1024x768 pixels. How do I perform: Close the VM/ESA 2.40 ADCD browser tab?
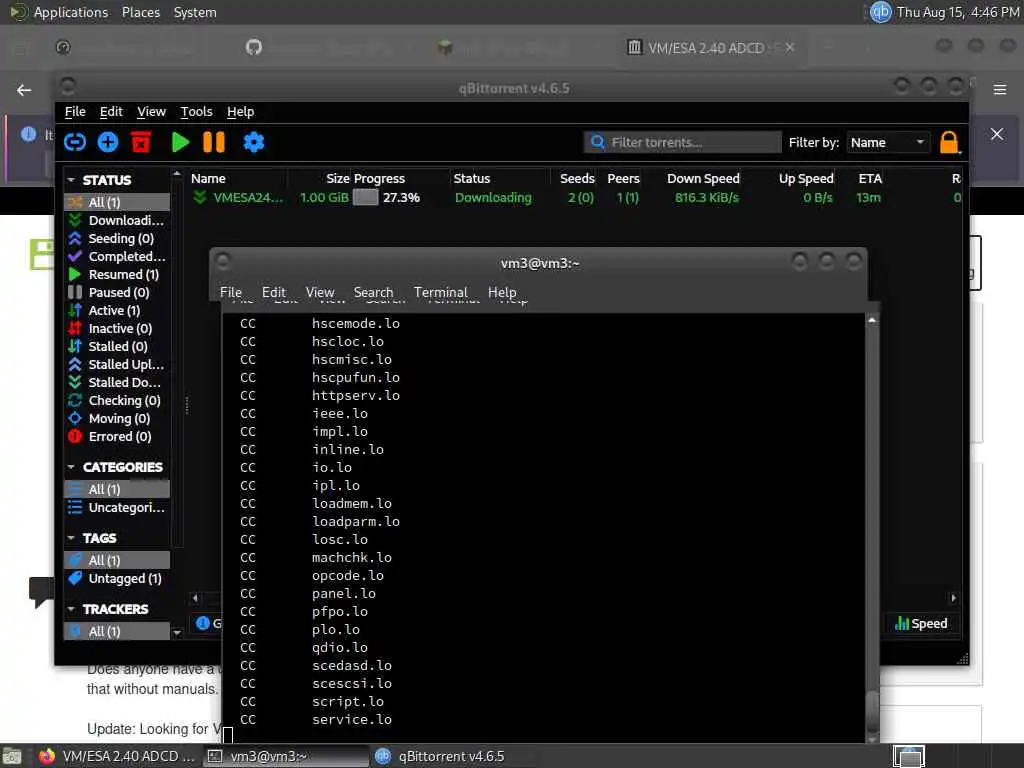point(790,47)
